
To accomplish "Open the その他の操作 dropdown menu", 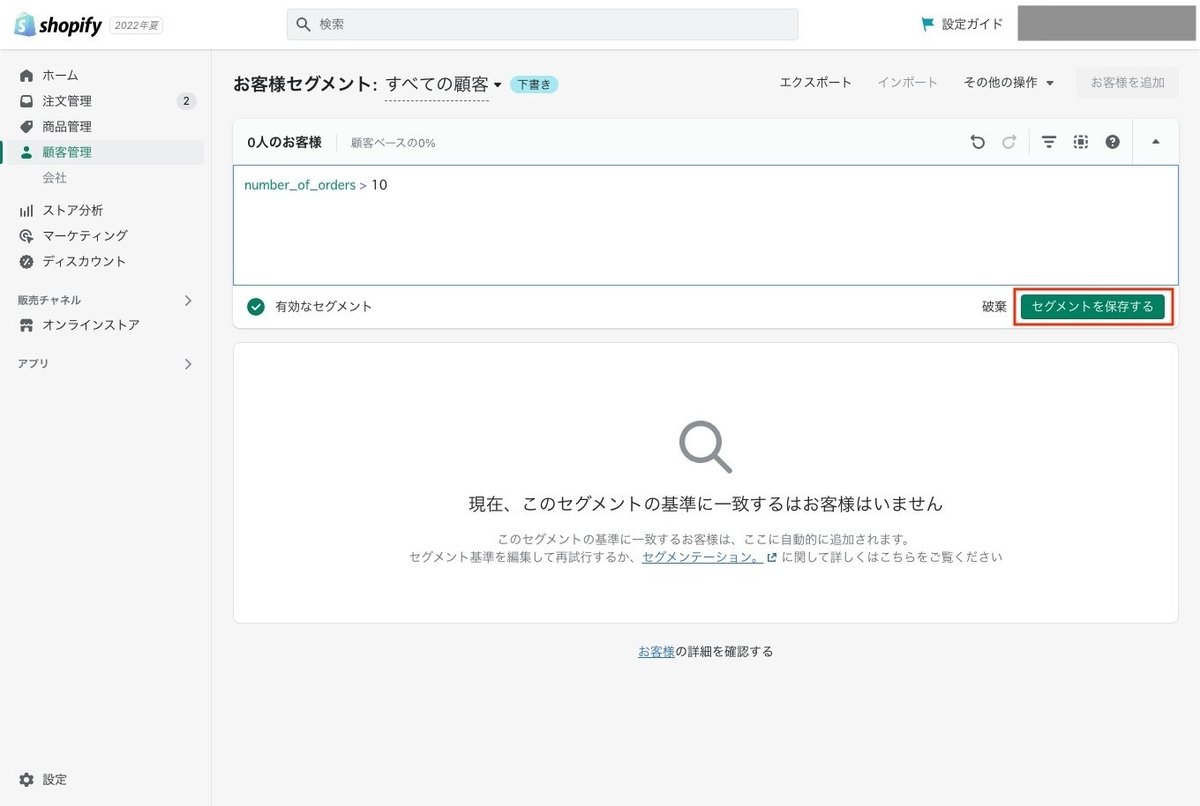I will click(1009, 82).
